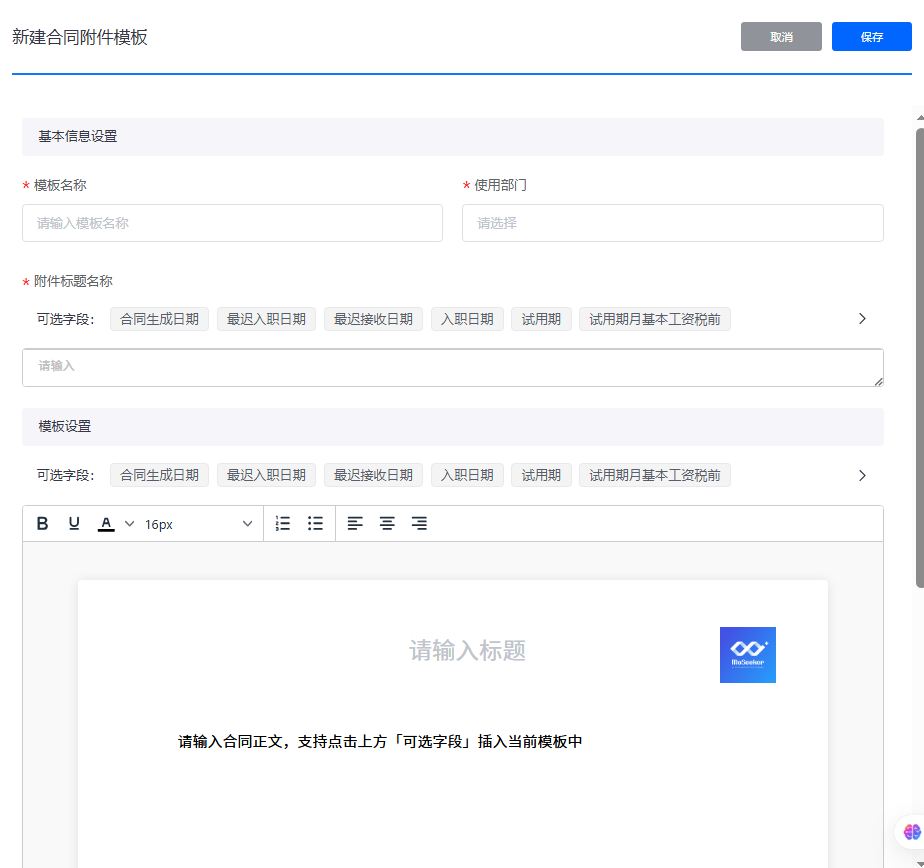Click the 新建合同附件模板 page title

coord(80,37)
